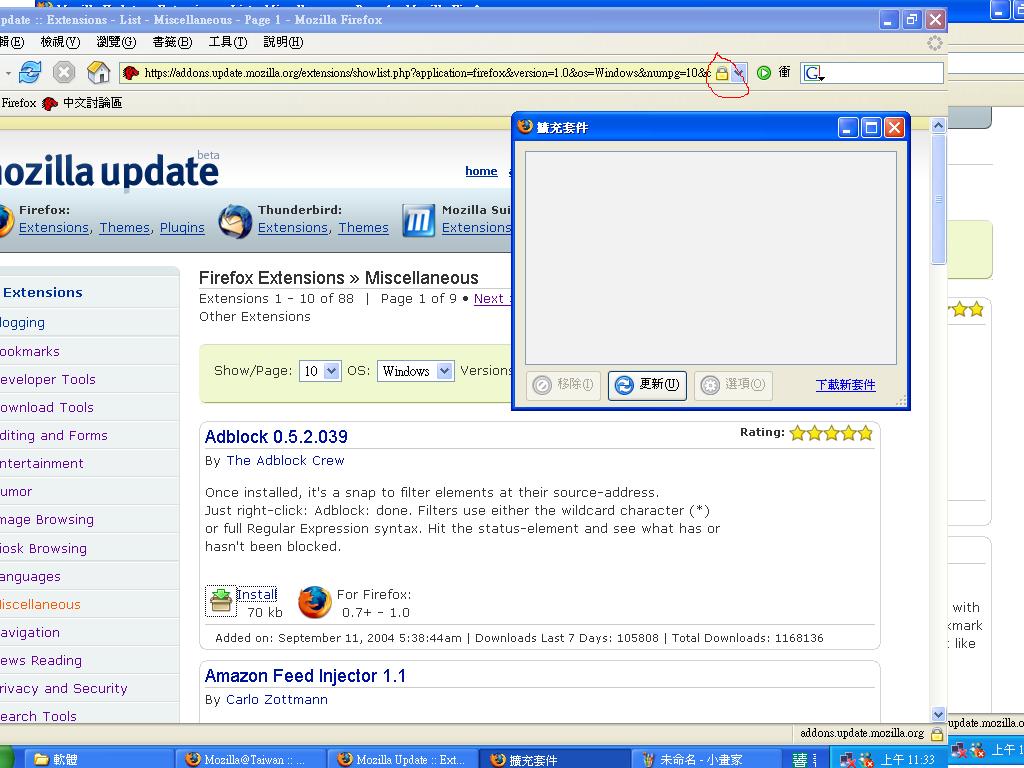Open Thunderbird Extensions link
Image resolution: width=1024 pixels, height=768 pixels.
293,227
